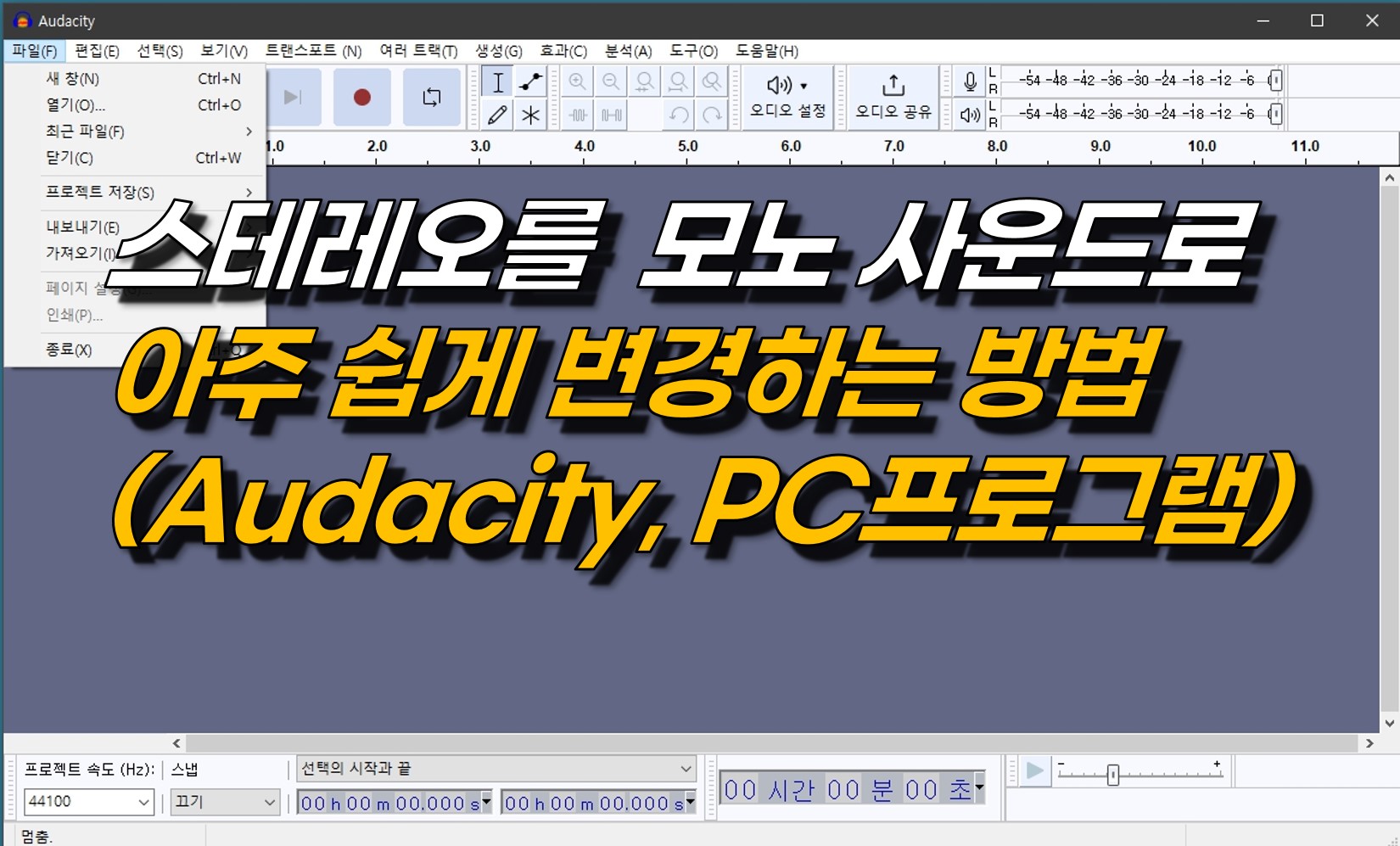
Task: Open the 보기(V) menu
Action: pos(224,51)
